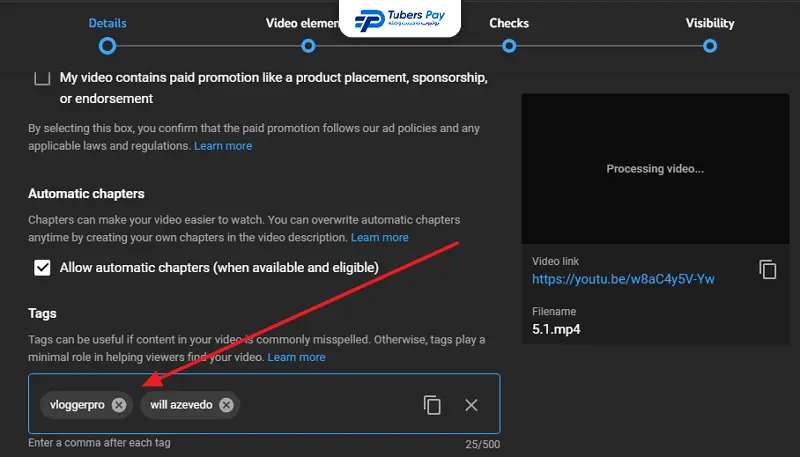Select the Video elements step circle
Screen dimensions: 800x457
pyautogui.click(x=308, y=46)
